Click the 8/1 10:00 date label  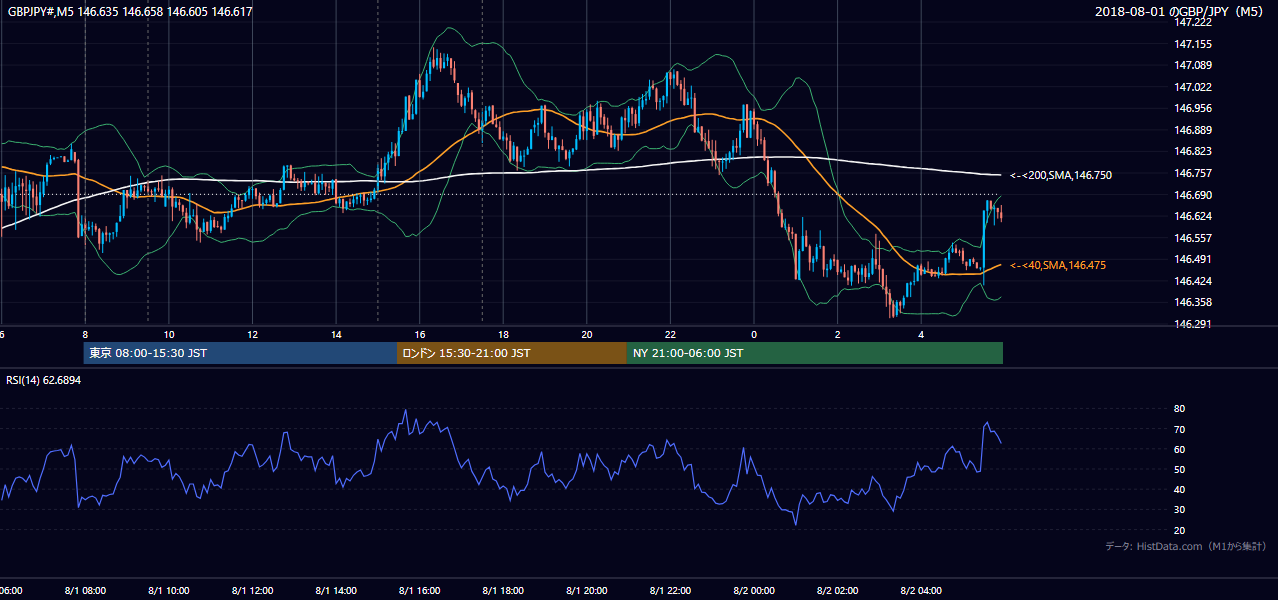tap(169, 590)
